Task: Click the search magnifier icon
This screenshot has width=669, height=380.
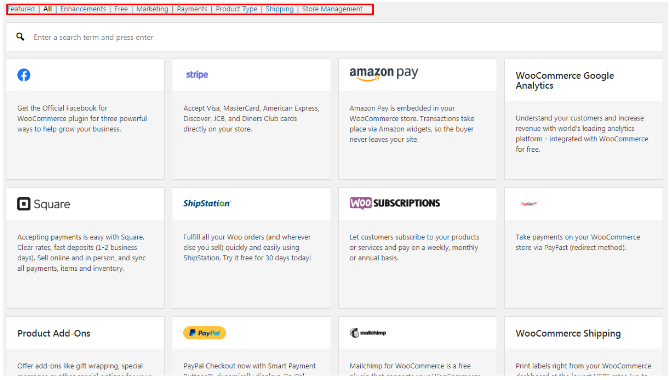Action: coord(20,37)
